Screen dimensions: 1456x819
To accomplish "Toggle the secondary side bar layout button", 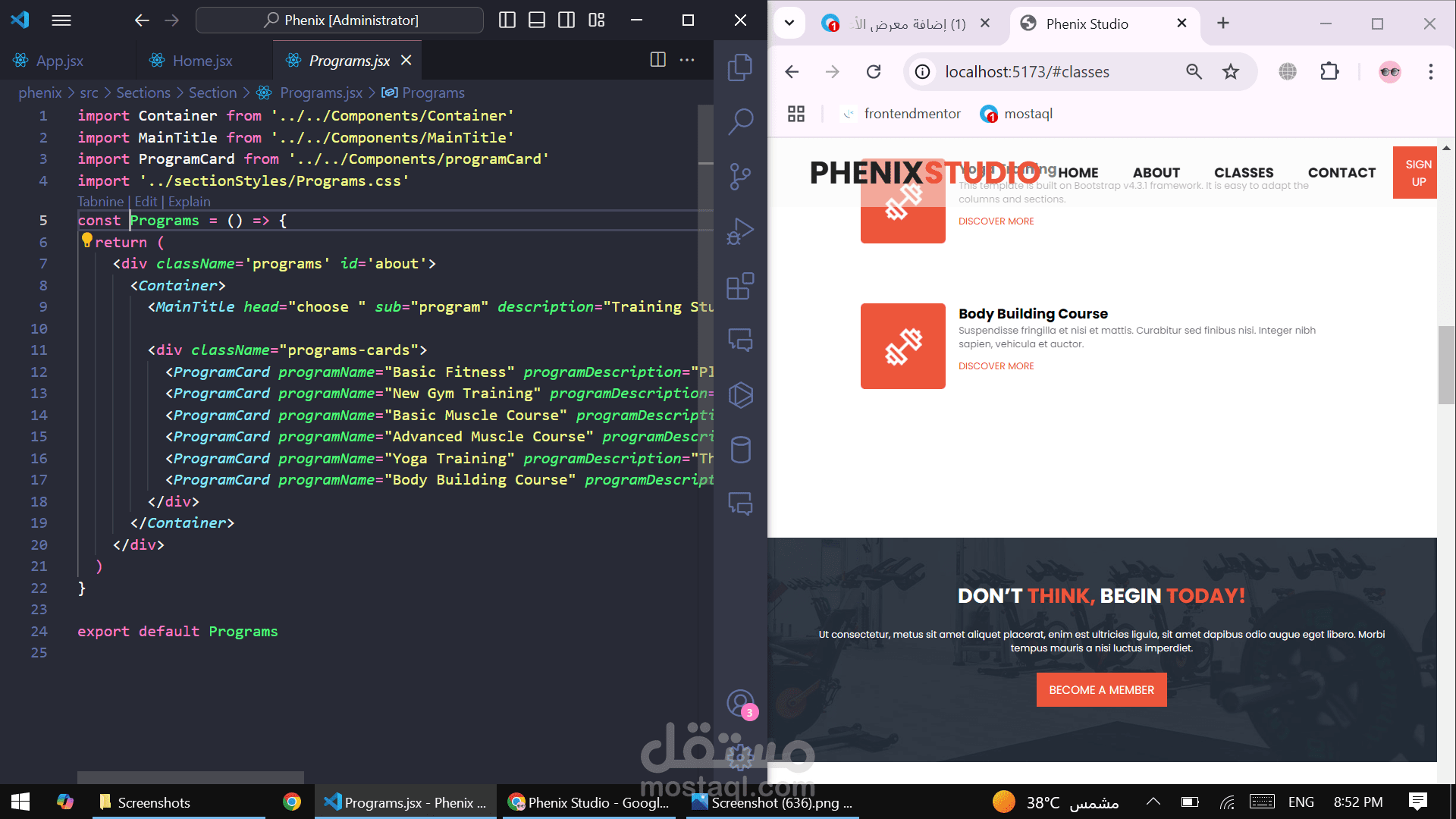I will coord(566,20).
